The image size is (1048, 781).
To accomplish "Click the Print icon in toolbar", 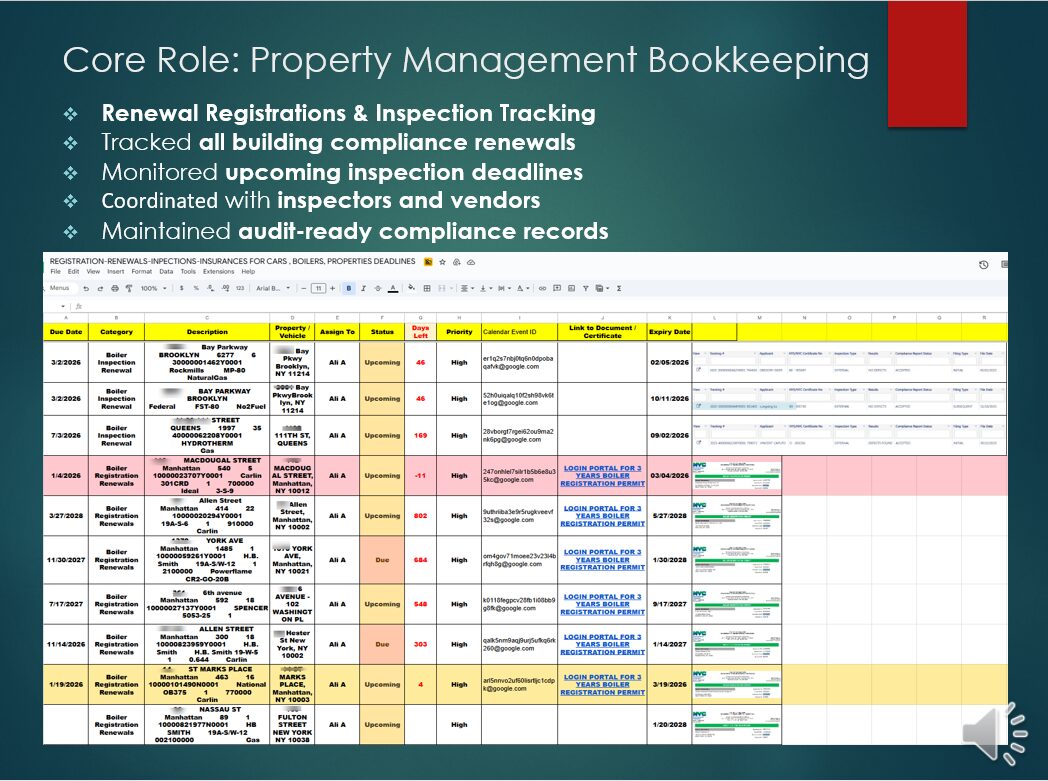I will coord(114,288).
